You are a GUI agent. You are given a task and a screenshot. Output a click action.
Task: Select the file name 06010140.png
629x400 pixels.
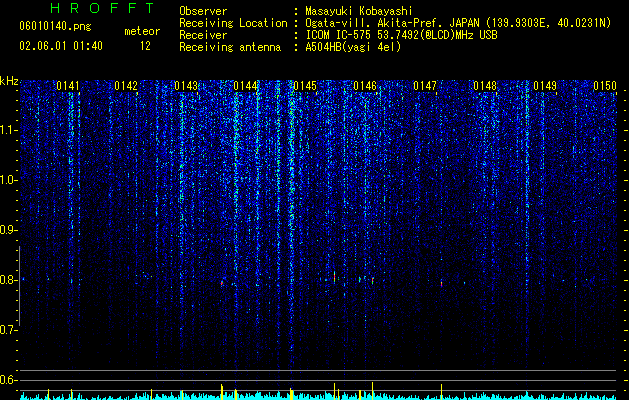55,27
